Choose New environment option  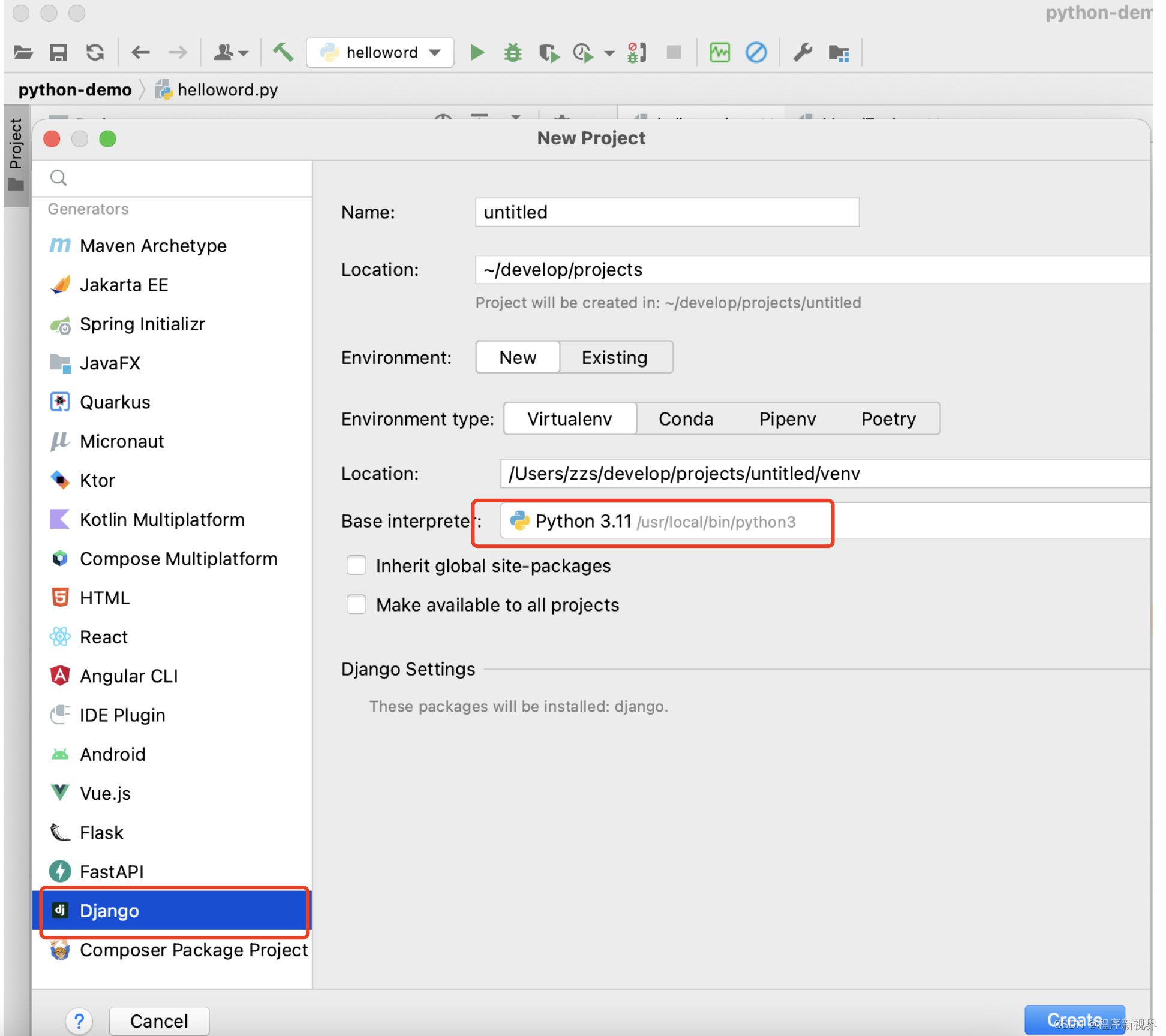518,357
